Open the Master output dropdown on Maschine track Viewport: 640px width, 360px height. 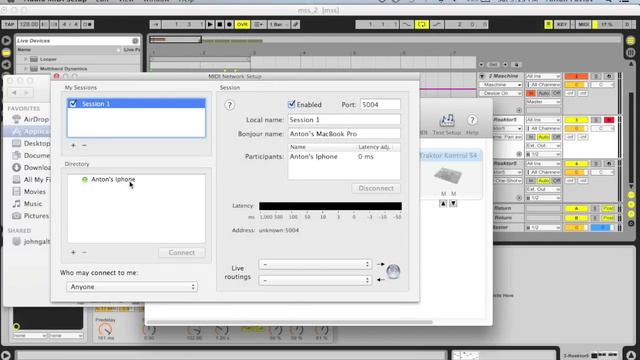click(543, 102)
